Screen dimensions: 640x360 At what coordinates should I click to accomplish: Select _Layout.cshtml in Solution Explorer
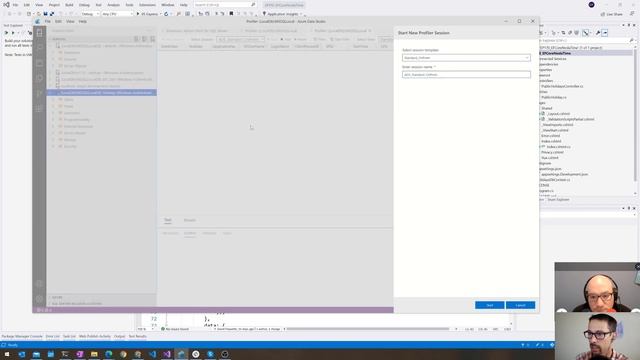[x=558, y=114]
